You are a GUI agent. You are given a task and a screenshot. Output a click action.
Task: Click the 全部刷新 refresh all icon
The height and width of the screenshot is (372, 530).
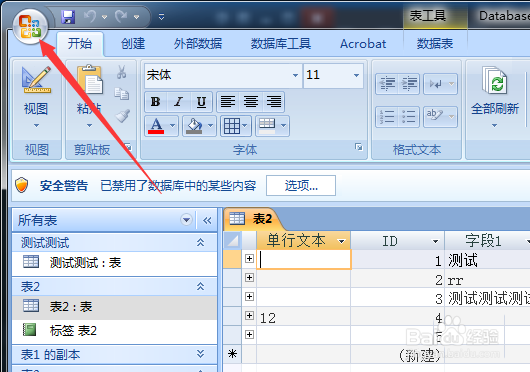pyautogui.click(x=495, y=80)
